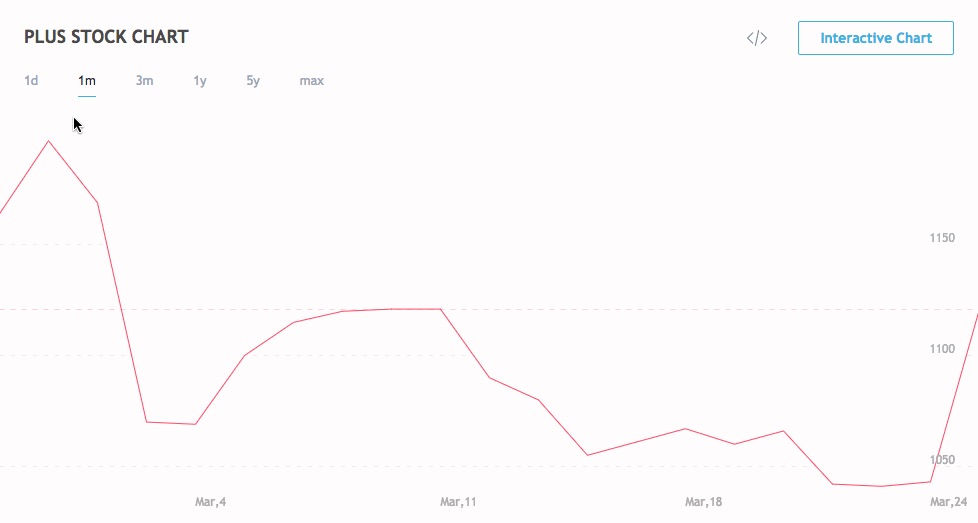Switch to the 1y range
Viewport: 978px width, 523px height.
[x=200, y=80]
